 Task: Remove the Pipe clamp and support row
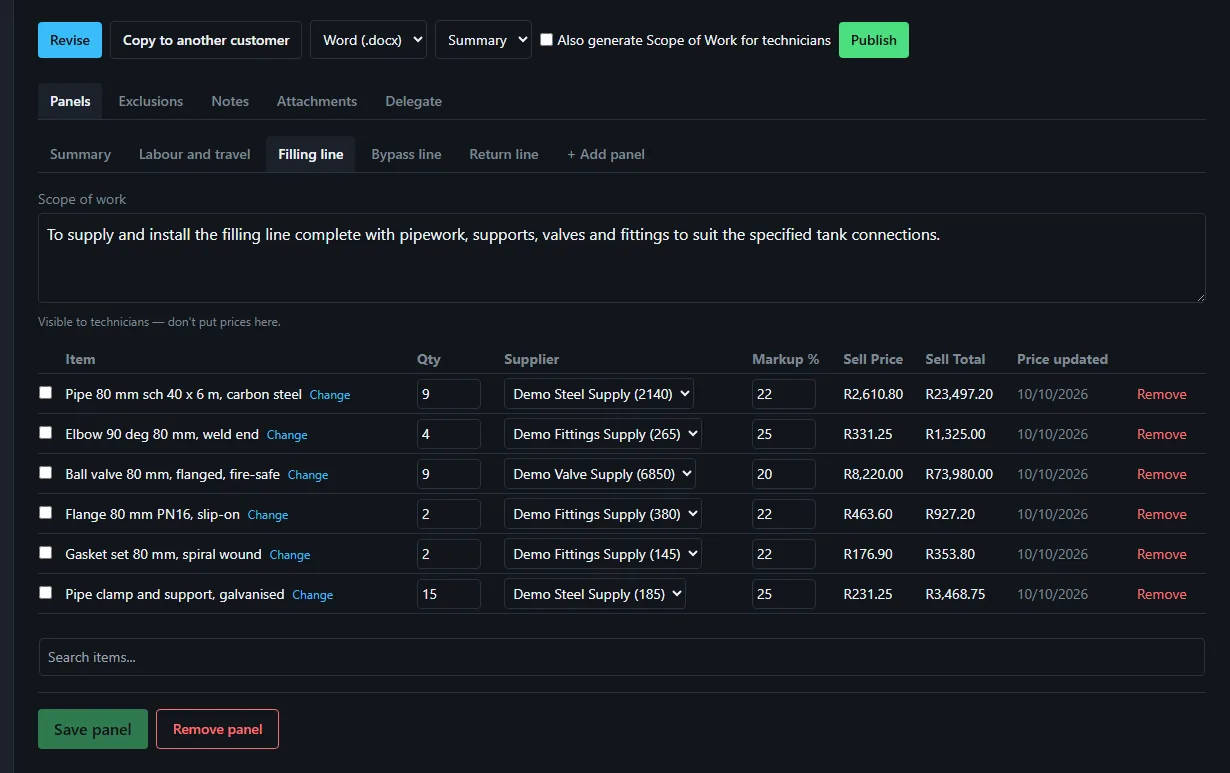tap(1162, 594)
